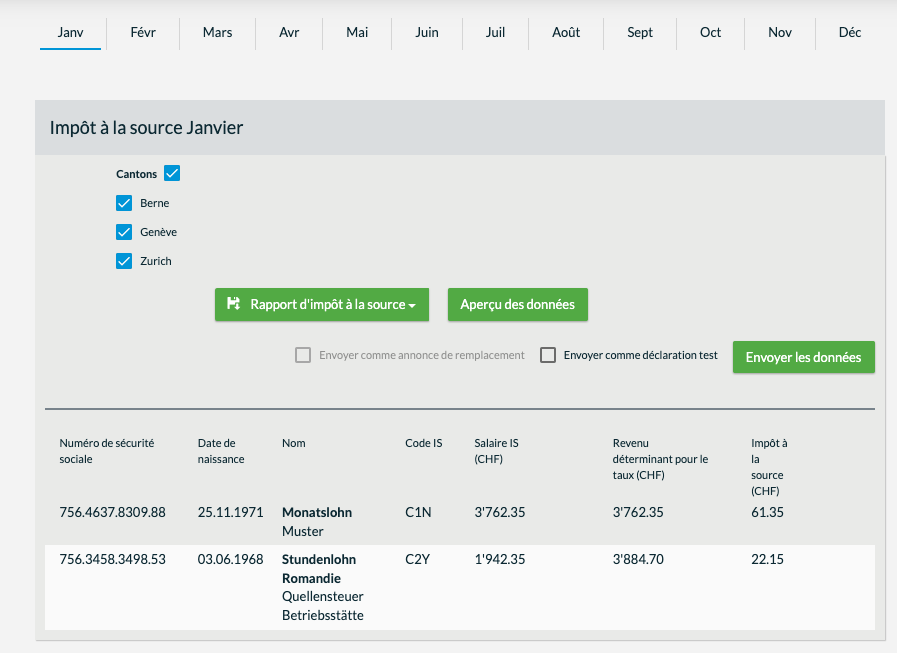Screen dimensions: 897x653
Task: Click the C2Y tax code cell
Action: pyautogui.click(x=418, y=559)
